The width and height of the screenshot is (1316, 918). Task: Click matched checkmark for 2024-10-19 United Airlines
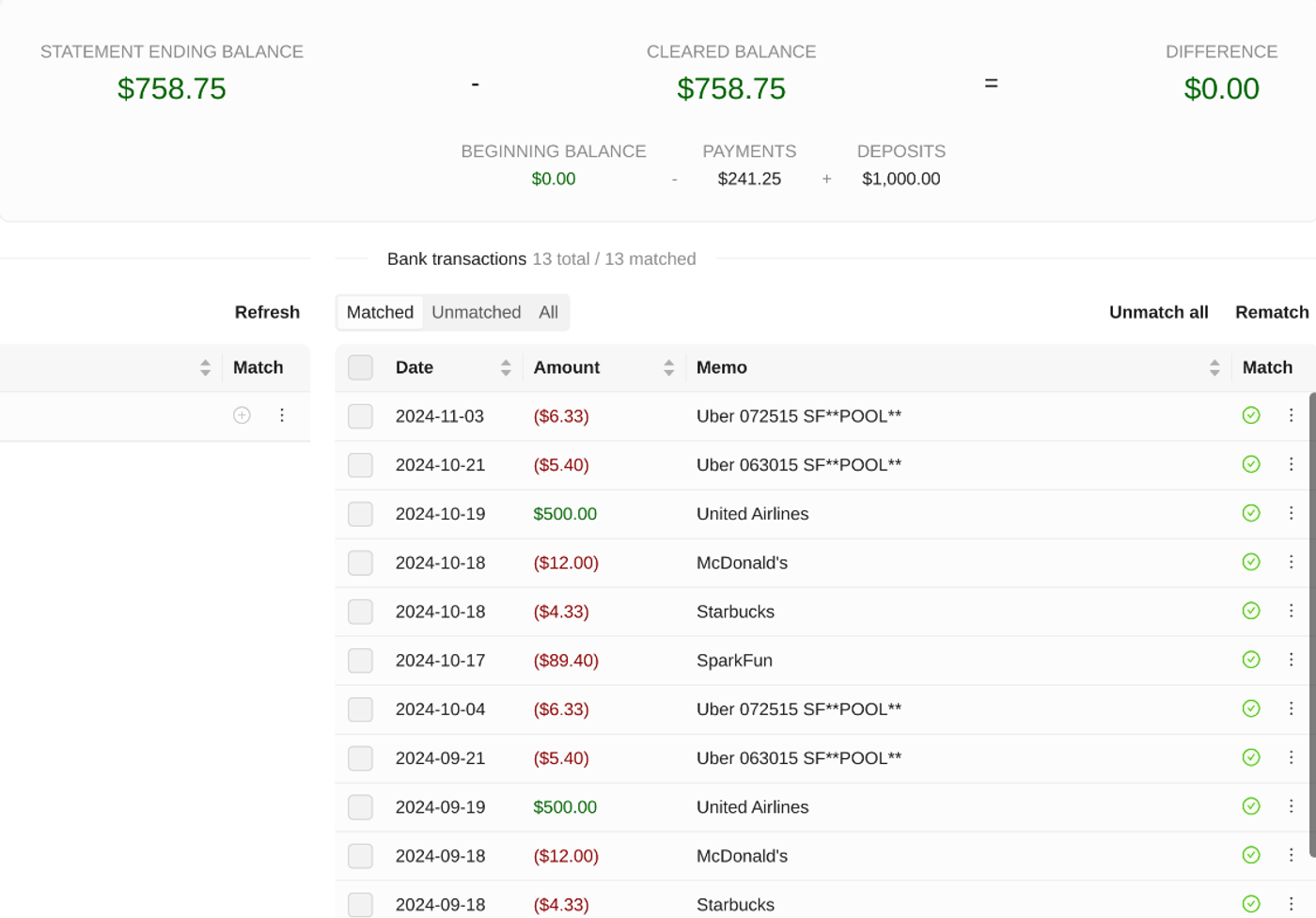coord(1251,513)
